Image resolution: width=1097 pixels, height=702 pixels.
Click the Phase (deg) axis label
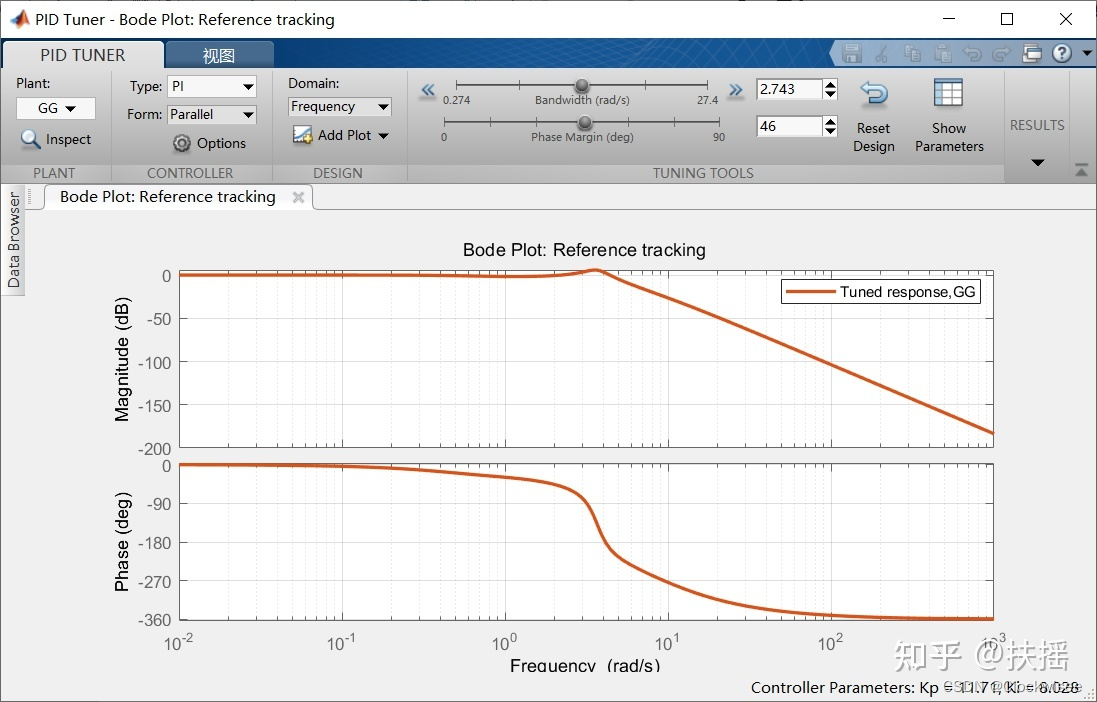(x=122, y=542)
